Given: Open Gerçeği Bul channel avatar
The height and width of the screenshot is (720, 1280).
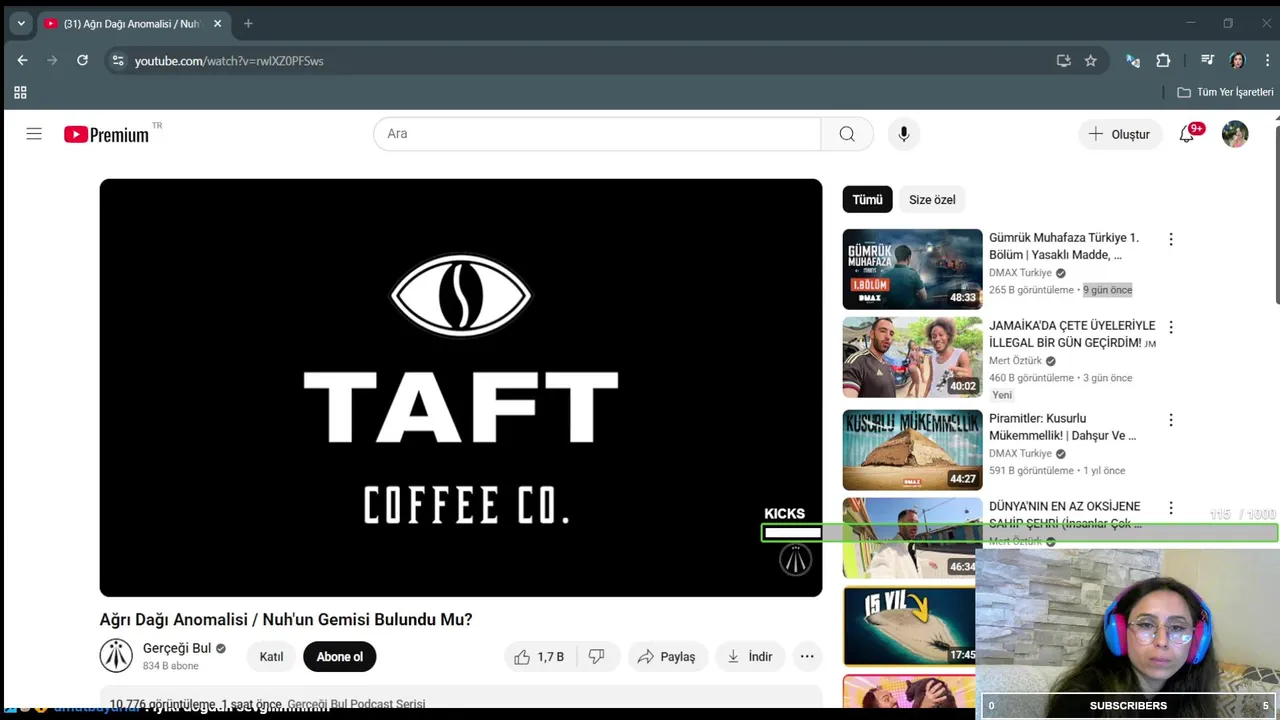Looking at the screenshot, I should [x=116, y=656].
